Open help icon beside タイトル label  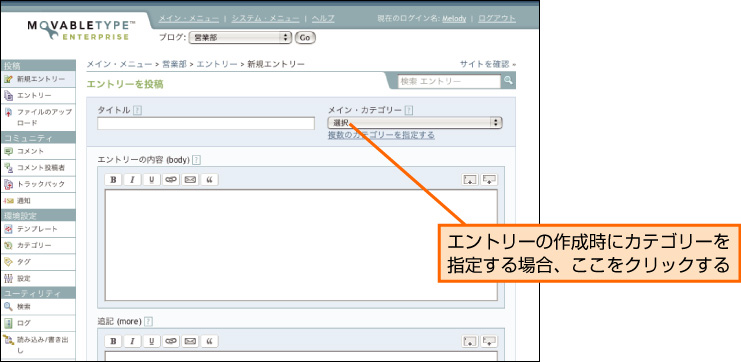pyautogui.click(x=138, y=110)
